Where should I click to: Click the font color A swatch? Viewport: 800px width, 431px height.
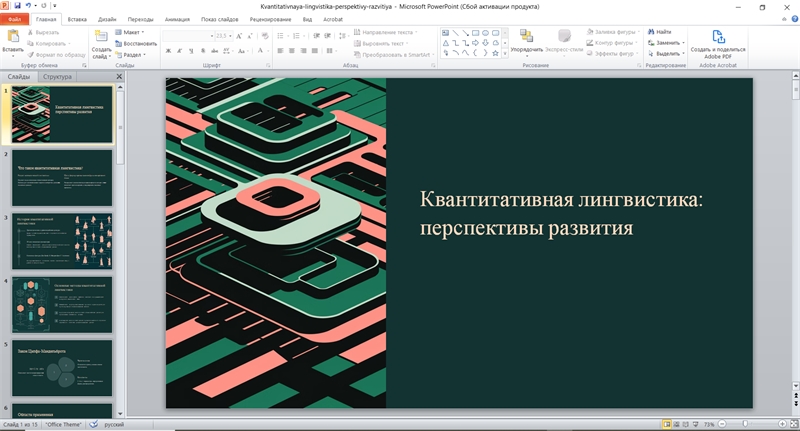click(260, 50)
